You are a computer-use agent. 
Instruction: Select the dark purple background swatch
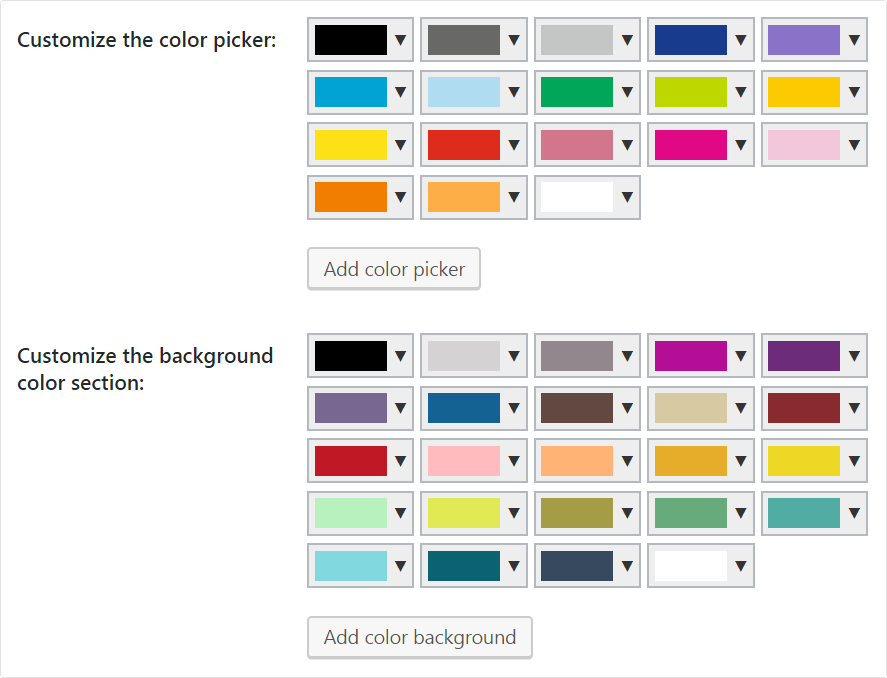pos(804,355)
